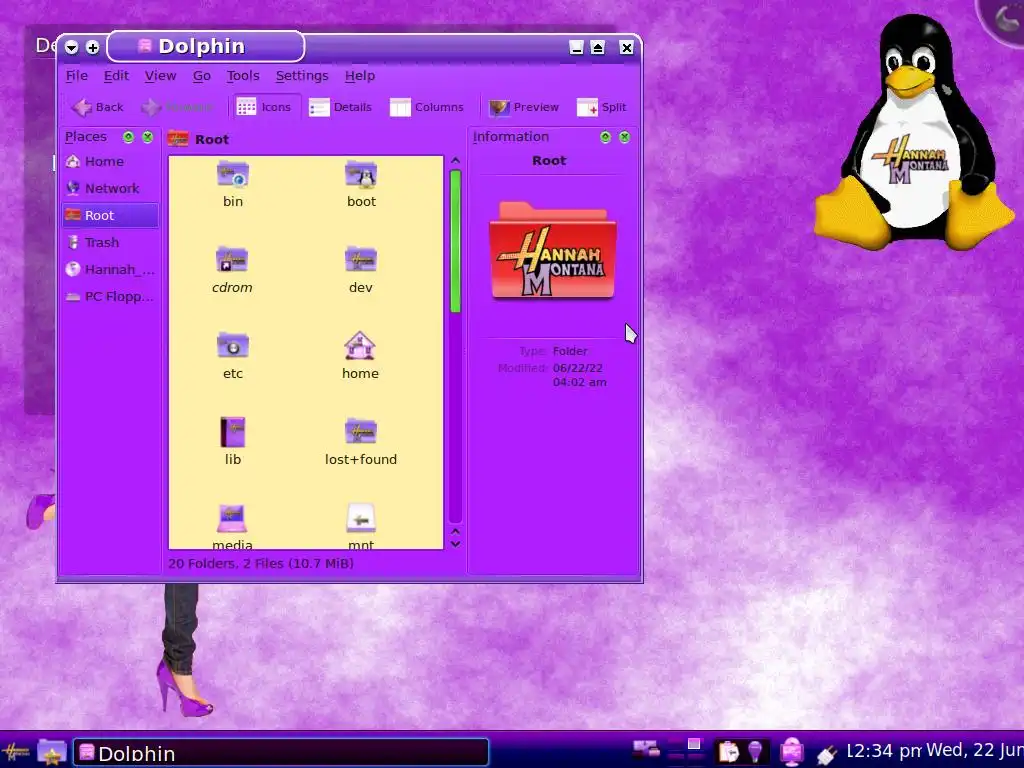Open the boot folder
1024x768 pixels.
click(360, 184)
